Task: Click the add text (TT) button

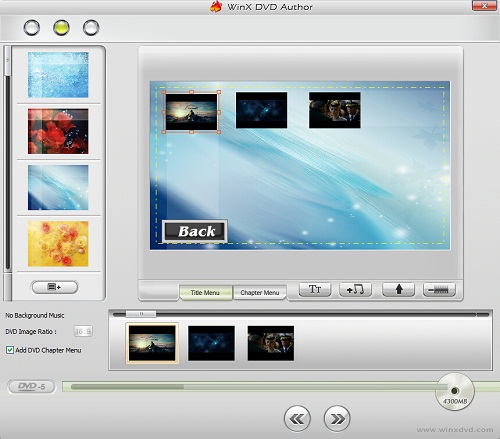Action: [315, 289]
